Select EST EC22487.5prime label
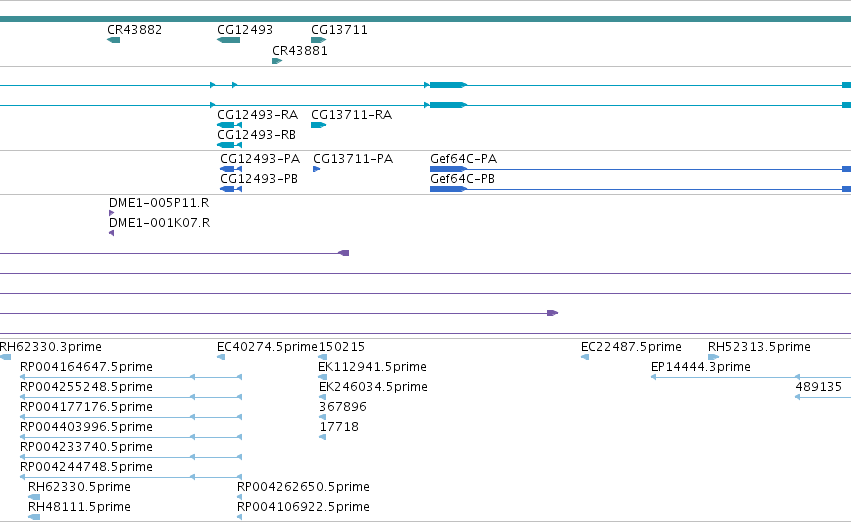The image size is (851, 522). tap(631, 347)
